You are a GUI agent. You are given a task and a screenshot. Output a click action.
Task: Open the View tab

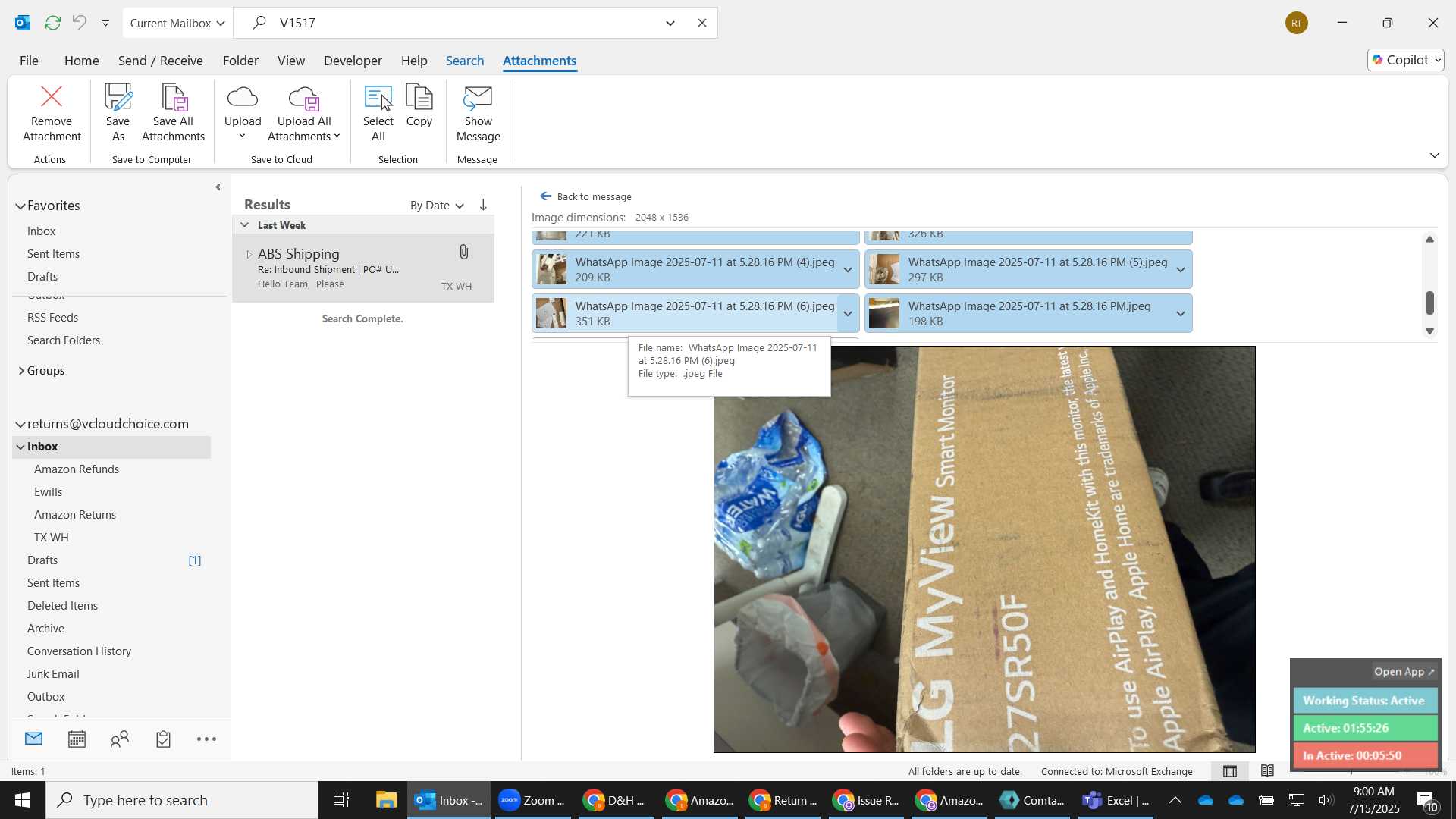tap(291, 61)
